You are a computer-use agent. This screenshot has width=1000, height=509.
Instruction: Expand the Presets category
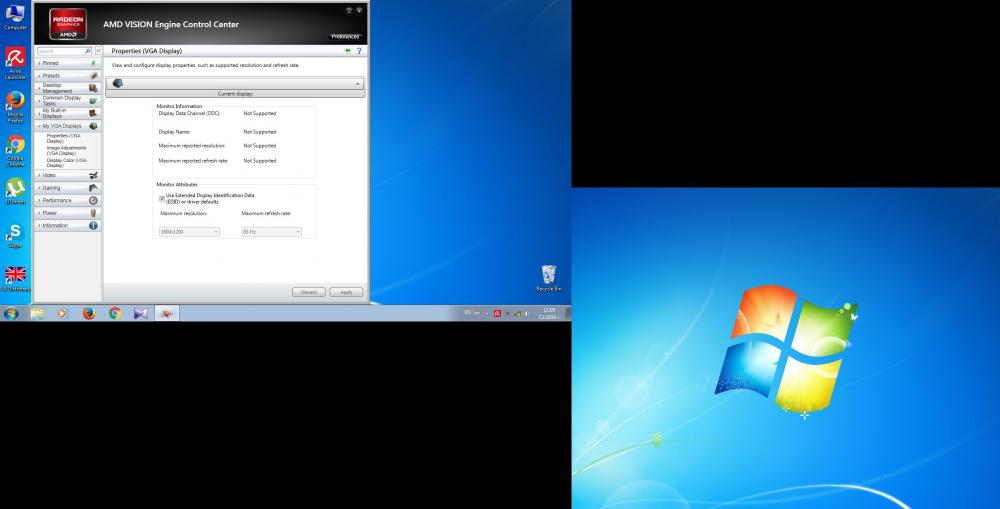tap(67, 75)
